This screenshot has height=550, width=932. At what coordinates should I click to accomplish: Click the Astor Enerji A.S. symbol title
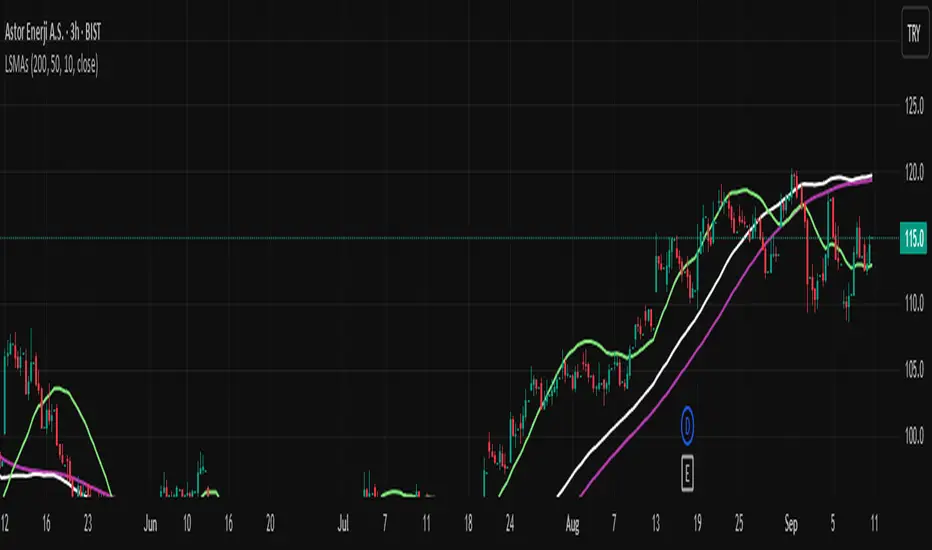coord(53,32)
